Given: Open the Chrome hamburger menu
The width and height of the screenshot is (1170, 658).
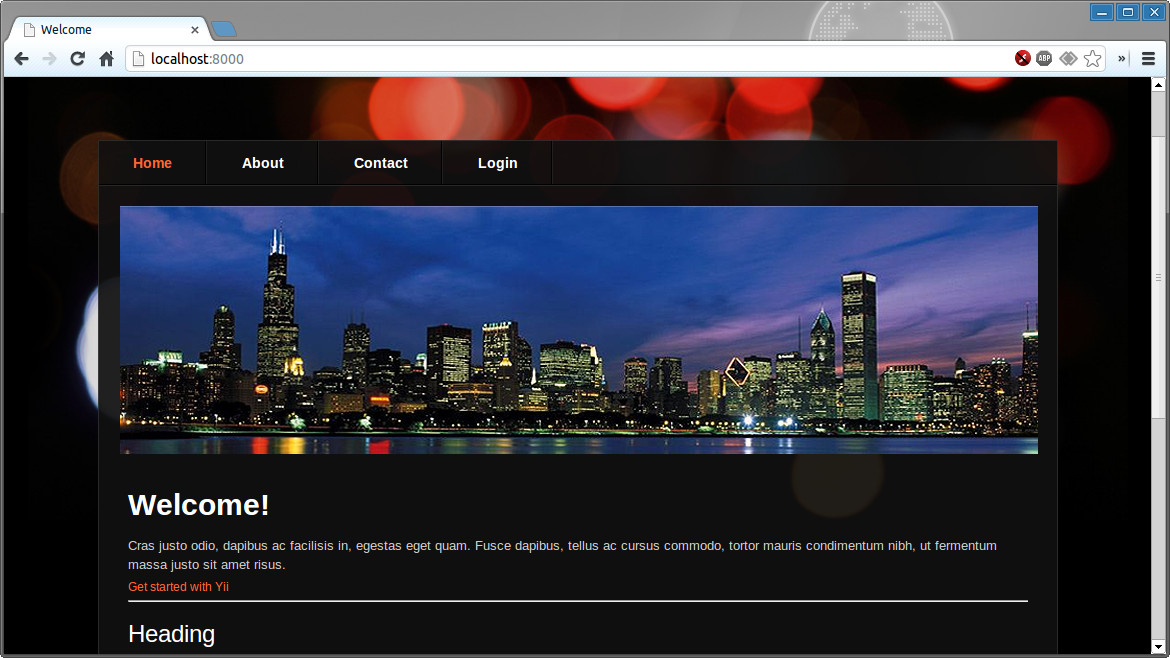Looking at the screenshot, I should (1148, 59).
